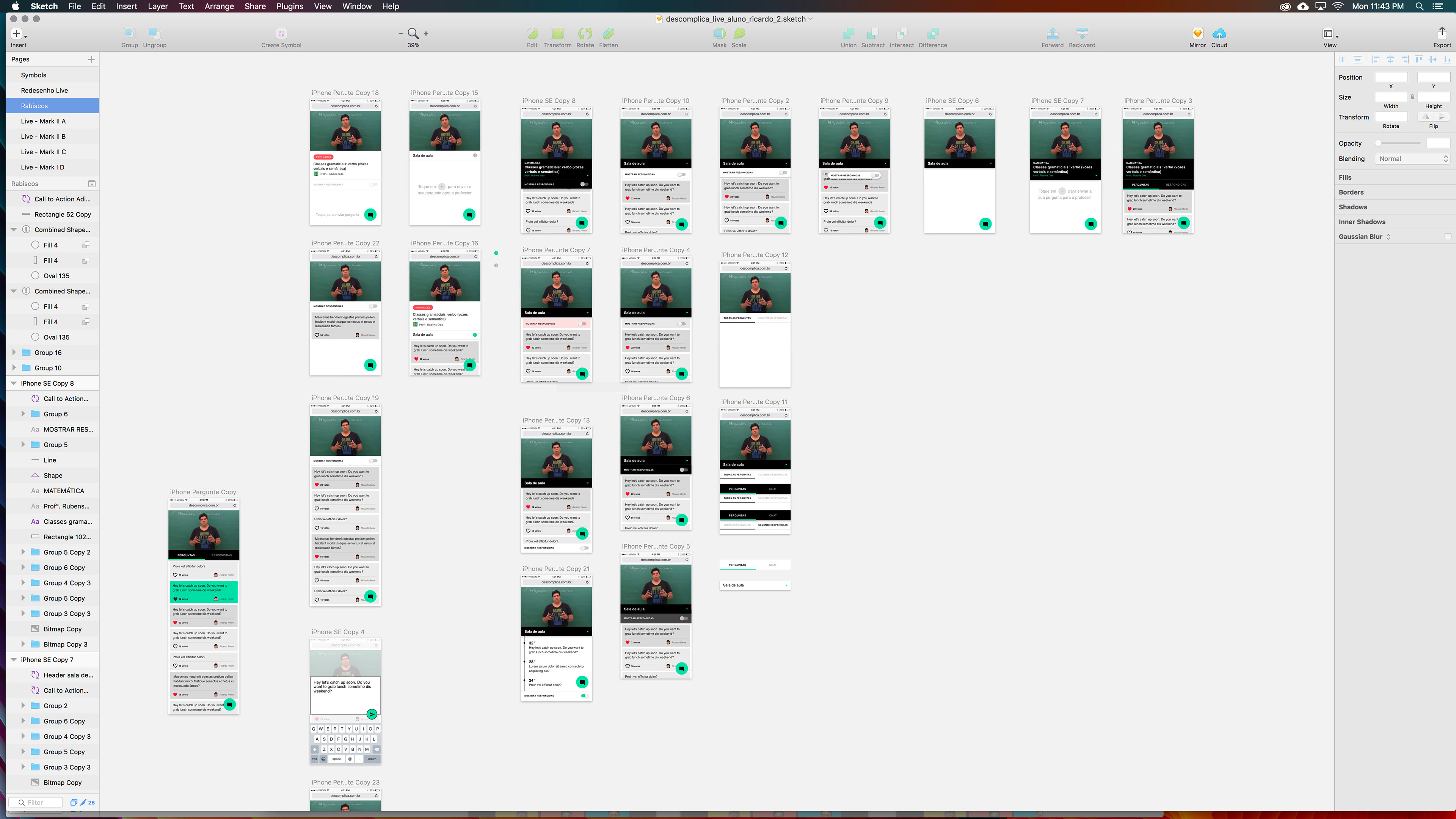Align layers to top edge
The height and width of the screenshot is (819, 1456).
1419,60
